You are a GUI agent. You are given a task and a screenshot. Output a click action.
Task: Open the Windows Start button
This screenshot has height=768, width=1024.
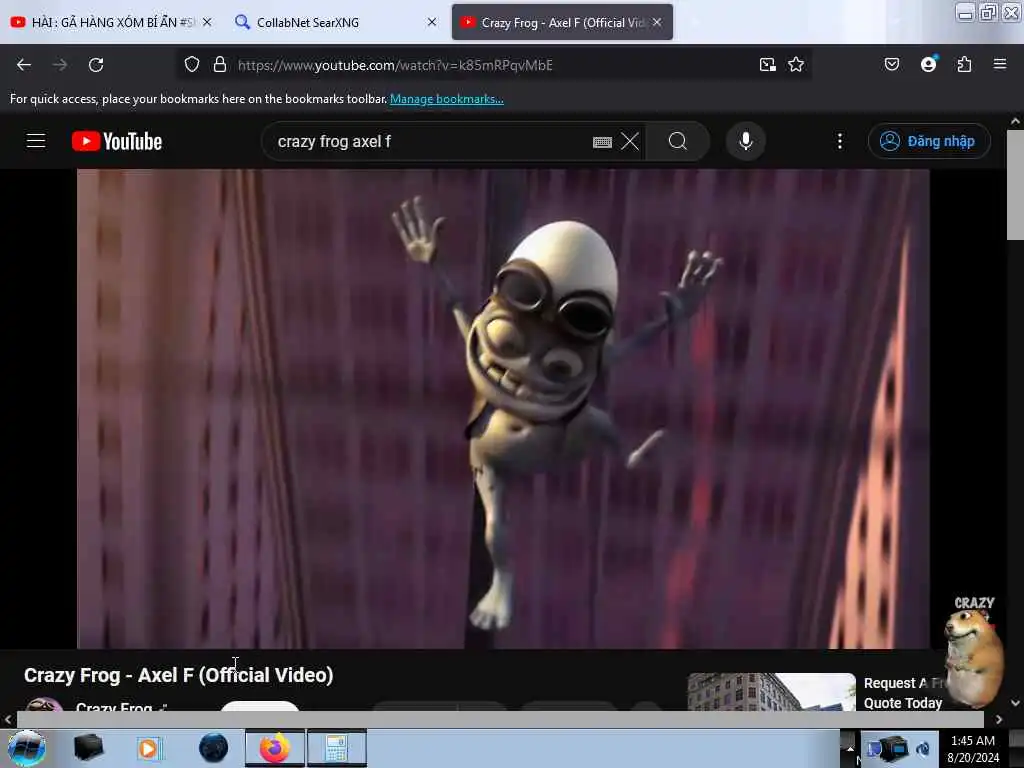[27, 748]
